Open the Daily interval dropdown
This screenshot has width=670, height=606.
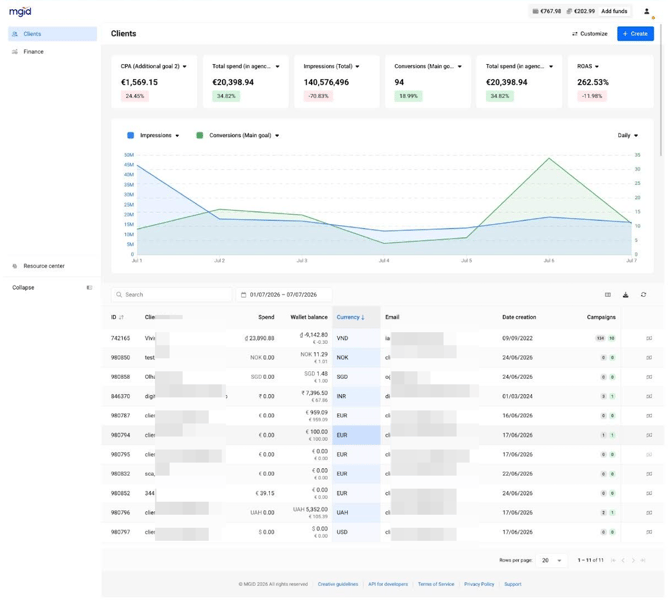click(x=627, y=135)
